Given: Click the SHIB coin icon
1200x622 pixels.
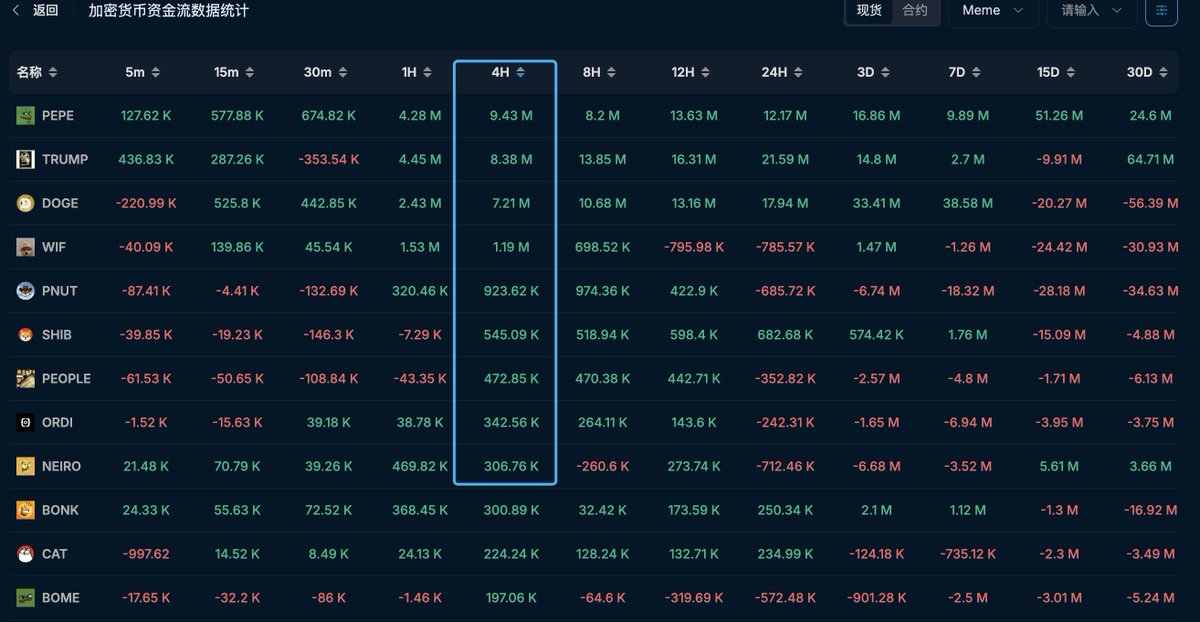Looking at the screenshot, I should click(26, 335).
